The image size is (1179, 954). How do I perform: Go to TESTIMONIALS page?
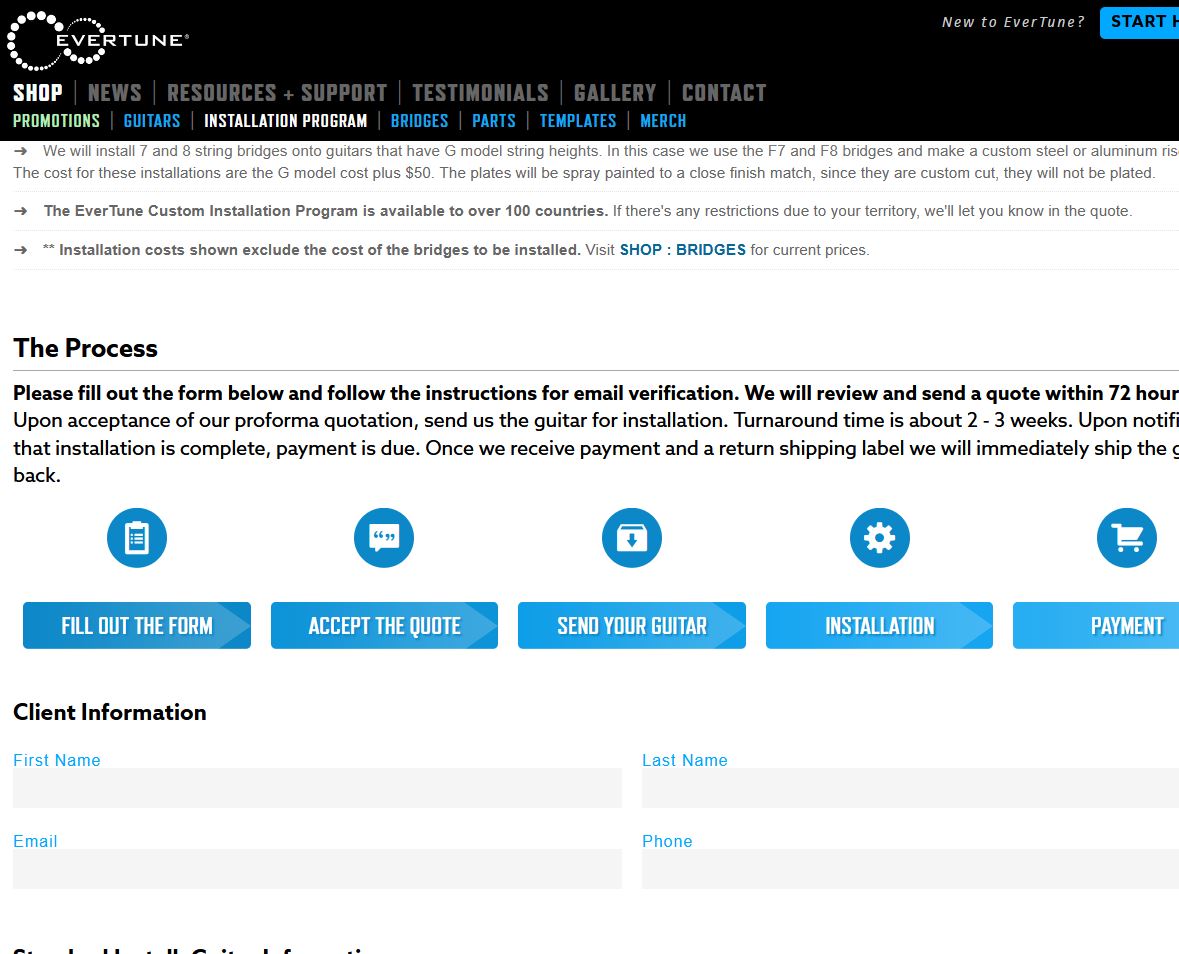click(x=480, y=92)
